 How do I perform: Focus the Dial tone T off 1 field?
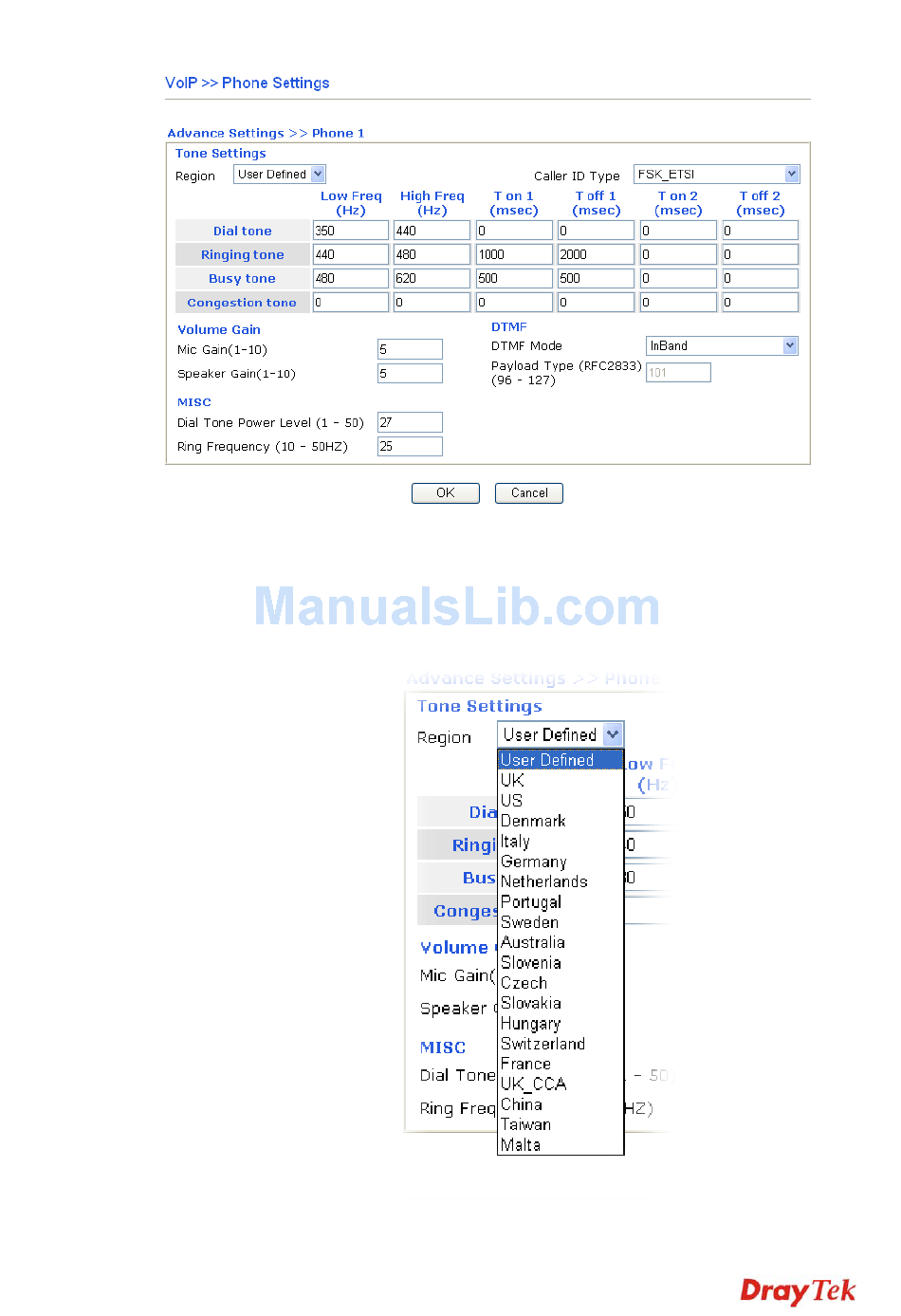597,231
